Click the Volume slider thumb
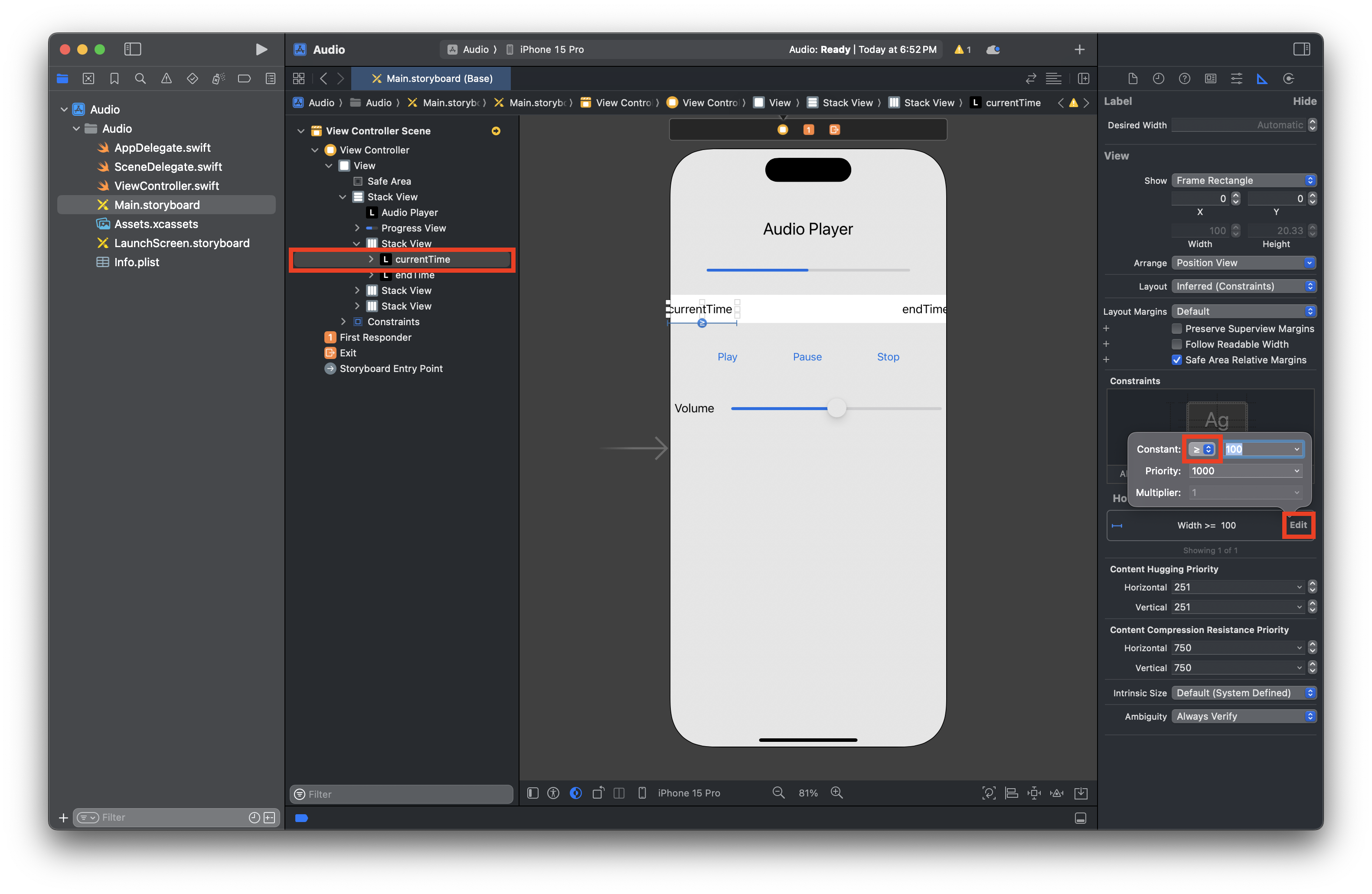The width and height of the screenshot is (1372, 894). tap(836, 408)
